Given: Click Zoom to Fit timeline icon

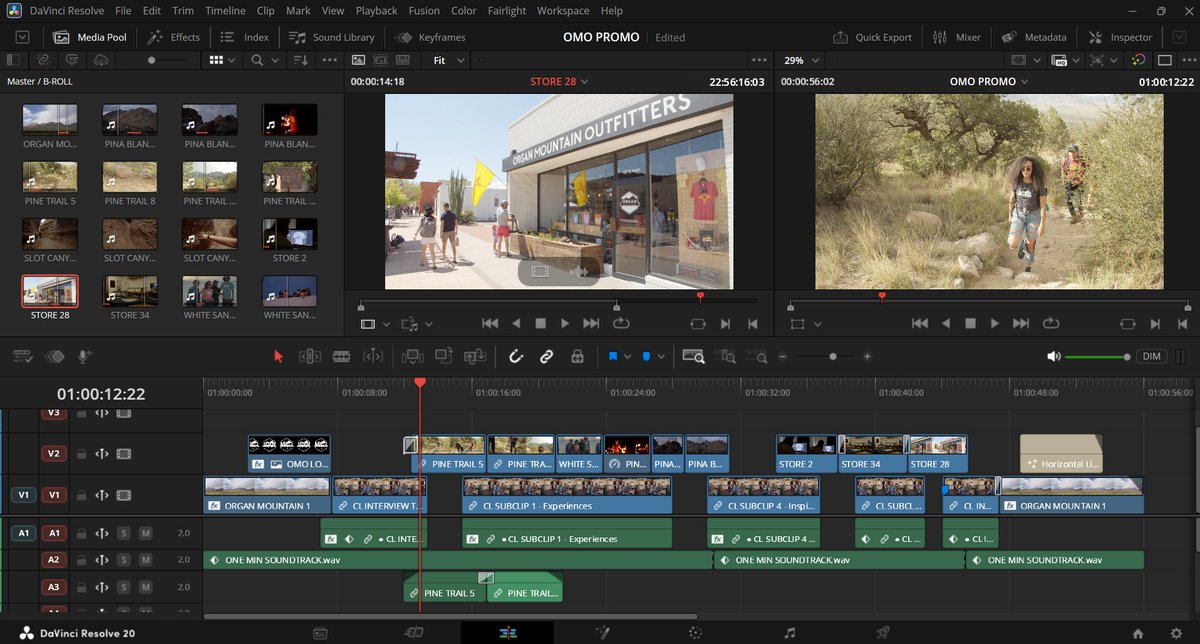Looking at the screenshot, I should (693, 356).
